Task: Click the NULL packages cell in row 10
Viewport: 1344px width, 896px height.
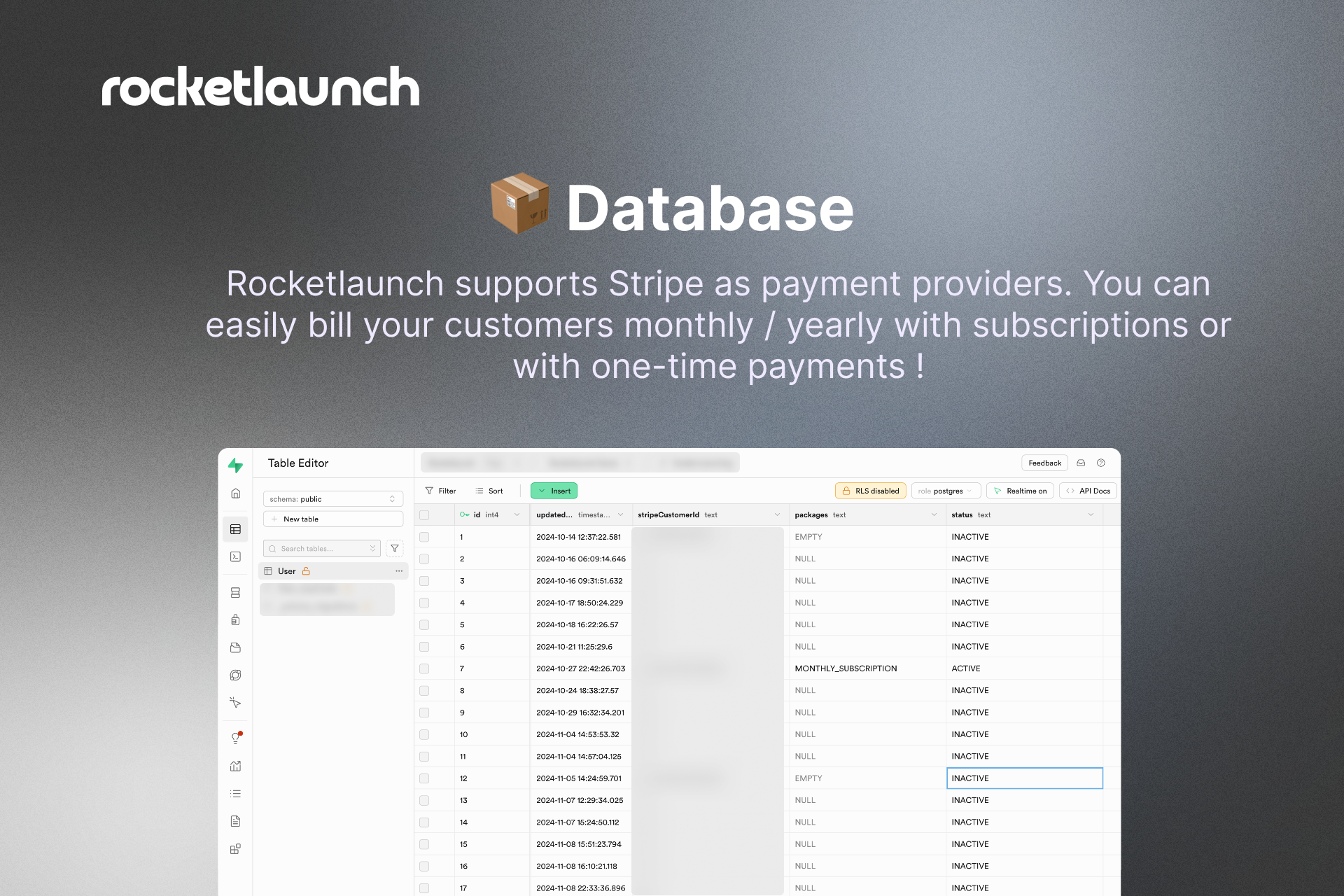Action: tap(868, 734)
